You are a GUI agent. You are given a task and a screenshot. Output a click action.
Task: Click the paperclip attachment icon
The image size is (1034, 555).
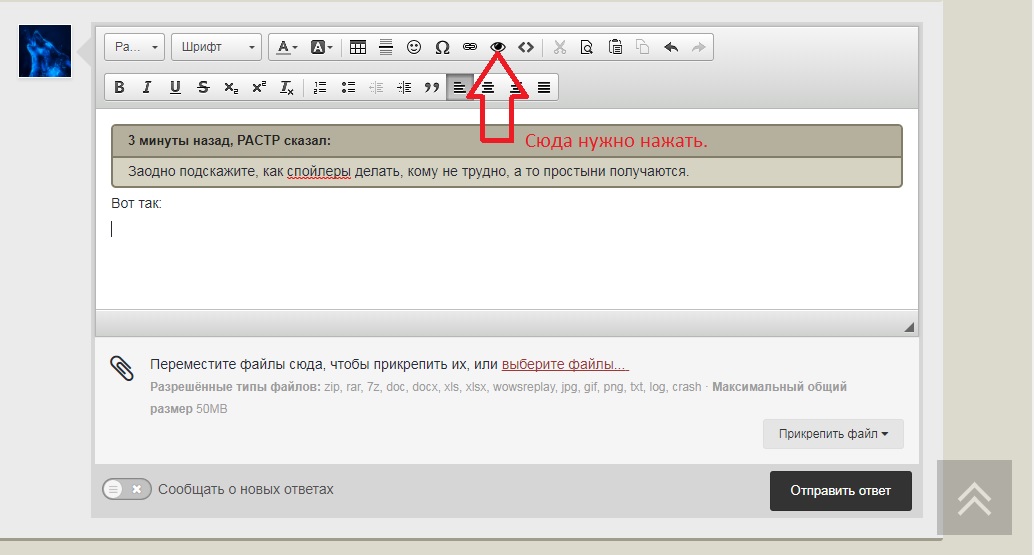(x=122, y=368)
